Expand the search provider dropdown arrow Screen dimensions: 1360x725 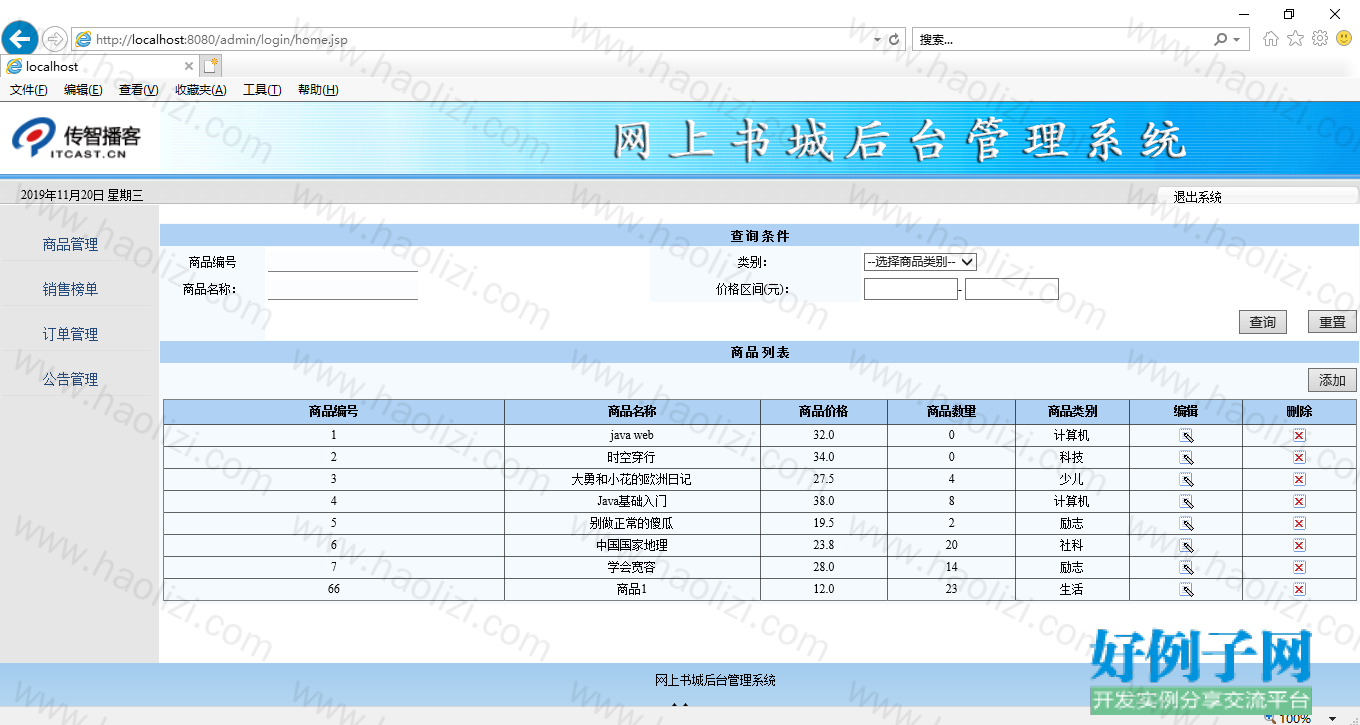[1237, 40]
